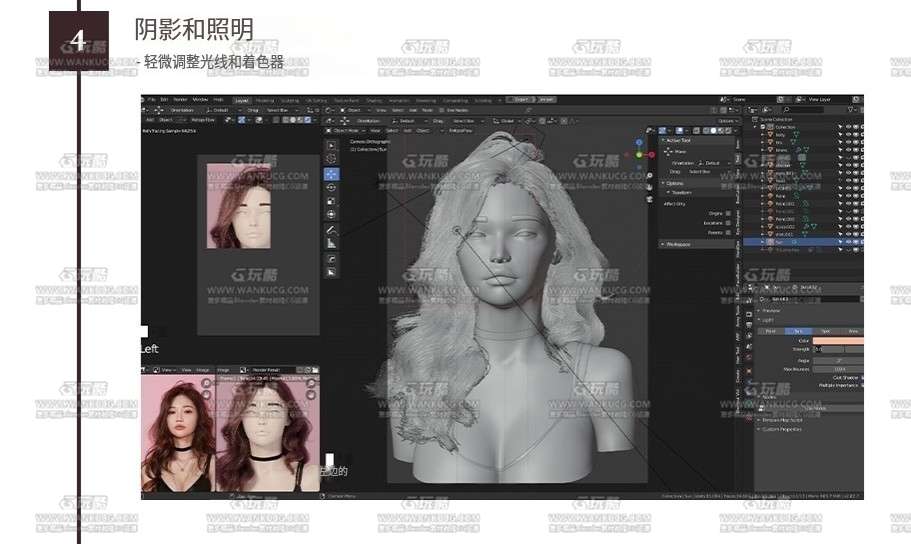Open the Orientation Default dropdown in sidebar

pos(714,163)
